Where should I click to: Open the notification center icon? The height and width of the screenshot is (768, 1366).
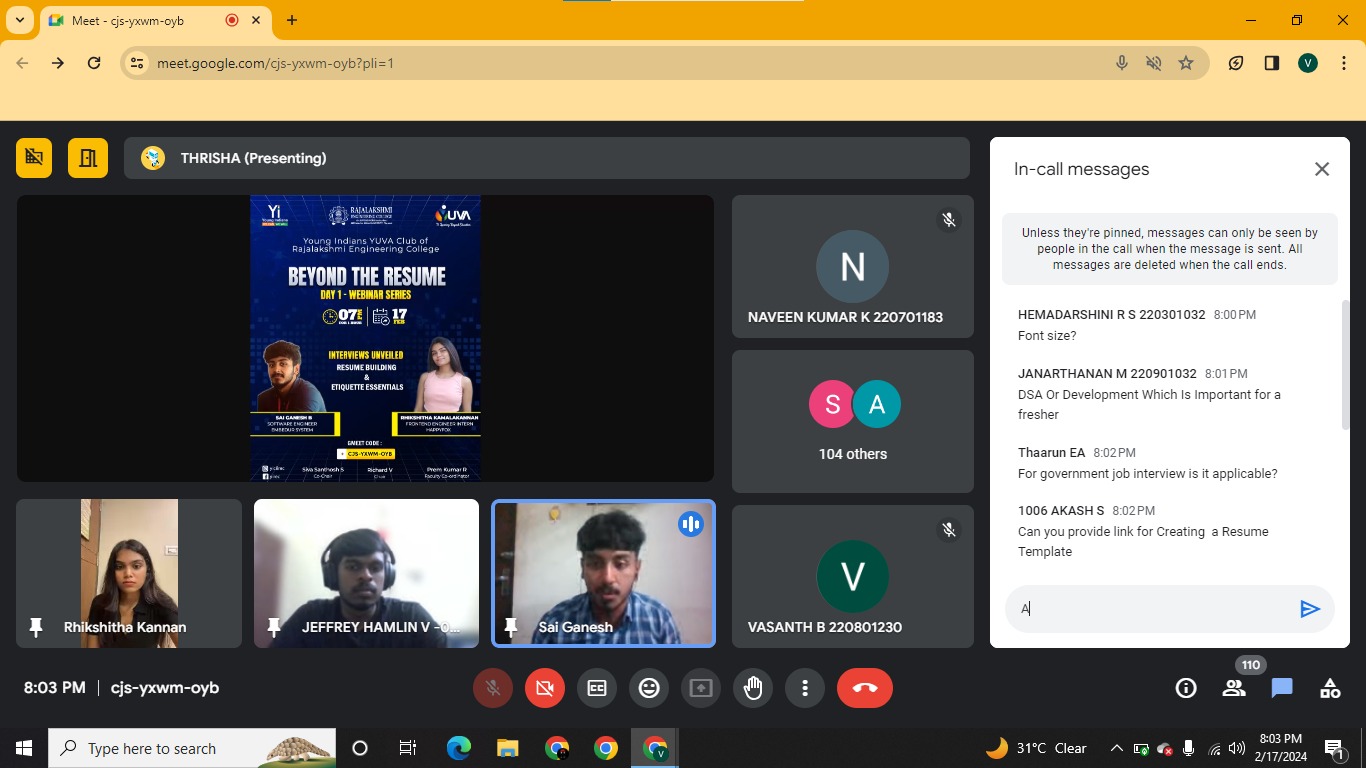1333,748
